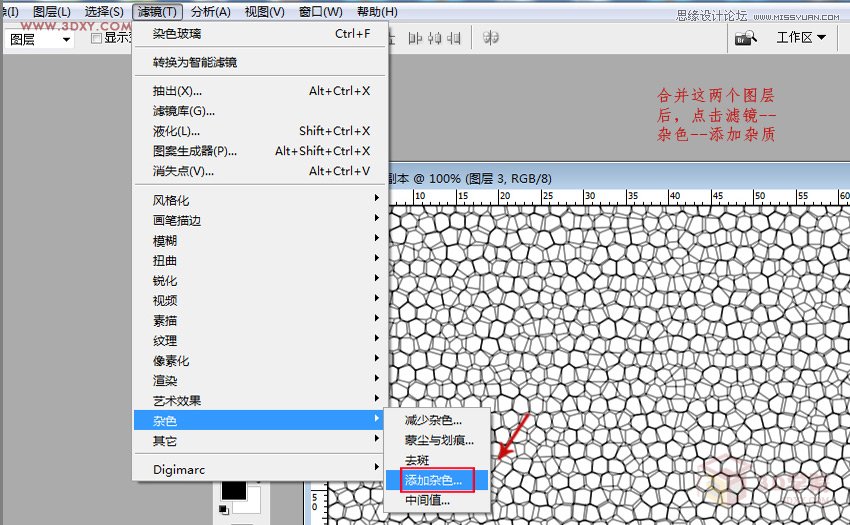Viewport: 850px width, 525px height.
Task: Select the 中间值... median entry
Action: pos(437,501)
